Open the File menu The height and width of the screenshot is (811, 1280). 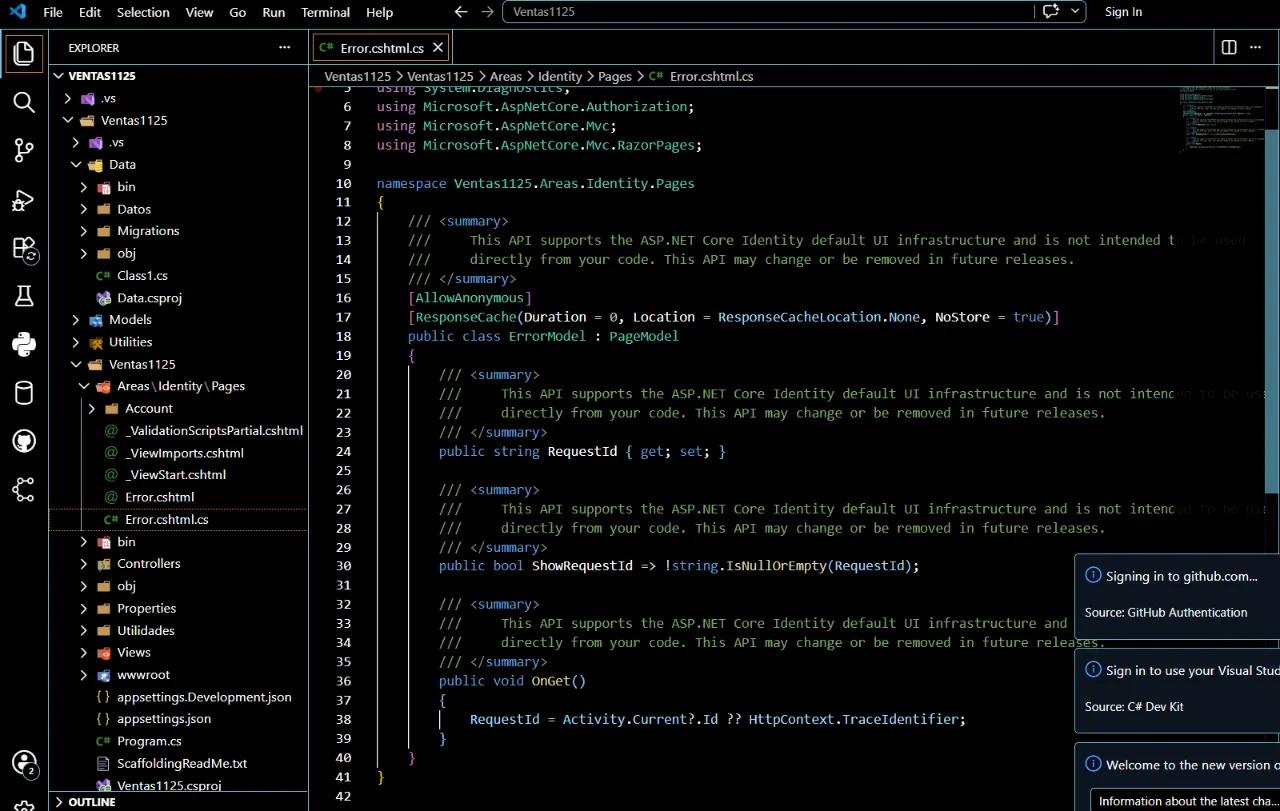(53, 12)
